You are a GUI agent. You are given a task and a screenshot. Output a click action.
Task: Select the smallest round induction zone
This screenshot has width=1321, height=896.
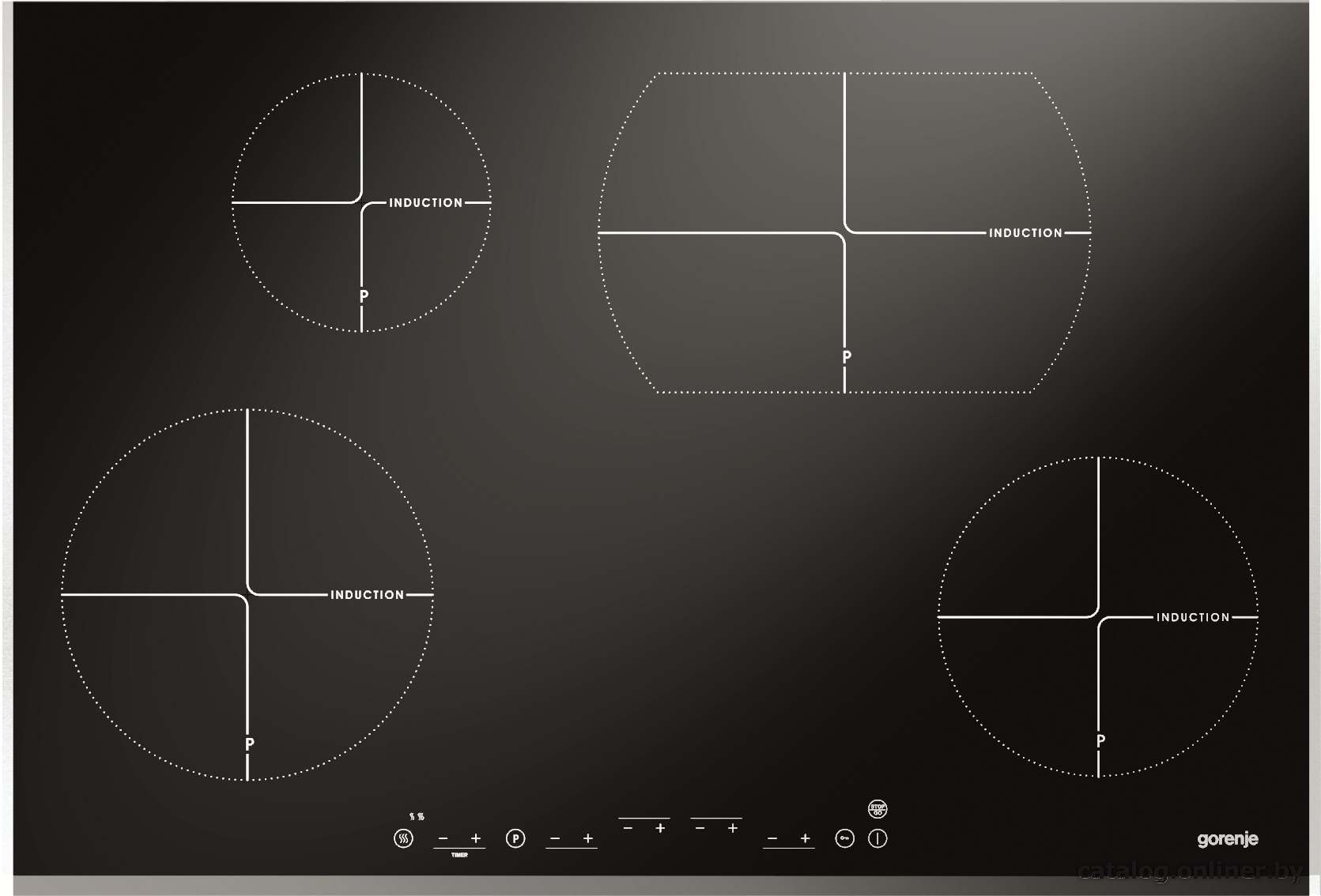[x=361, y=202]
